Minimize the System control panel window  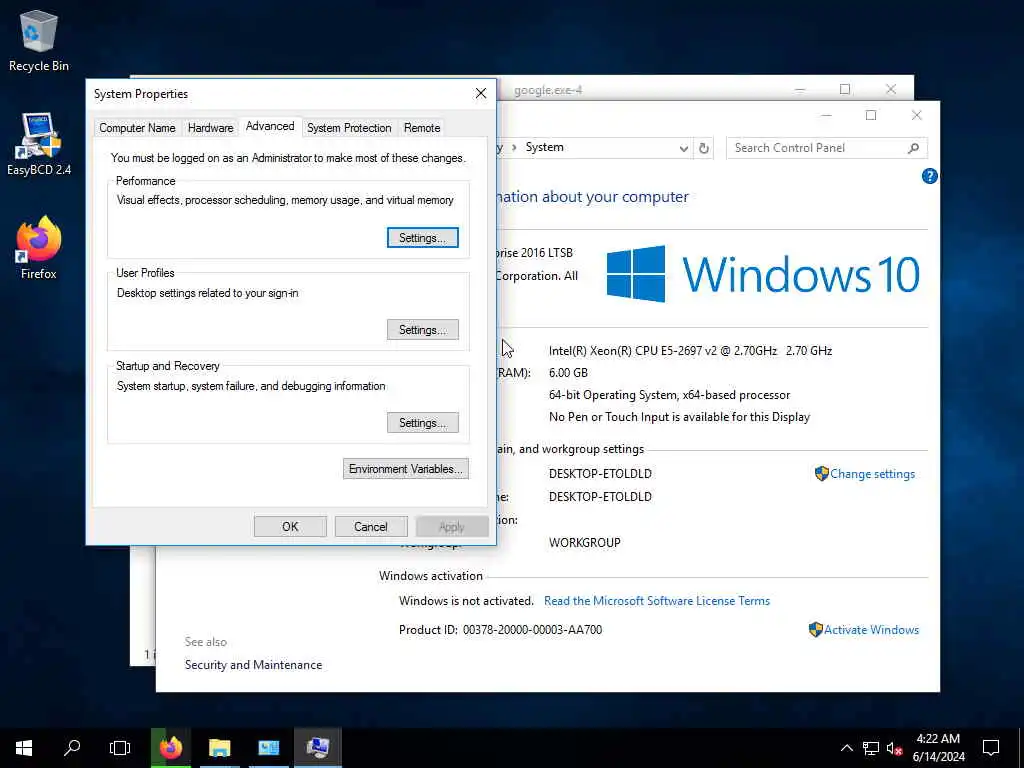point(826,116)
